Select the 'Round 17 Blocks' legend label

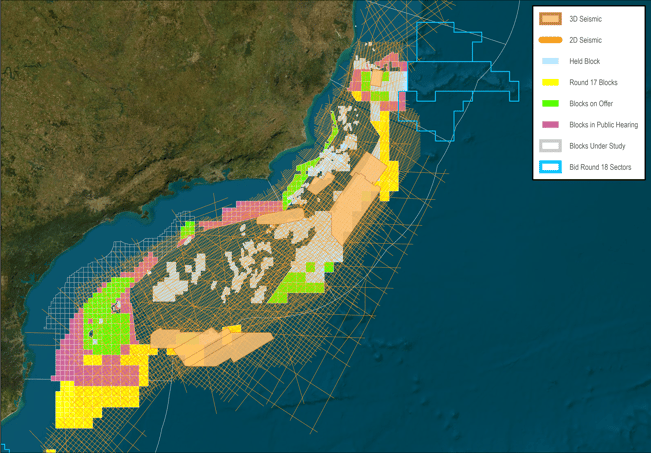[593, 83]
